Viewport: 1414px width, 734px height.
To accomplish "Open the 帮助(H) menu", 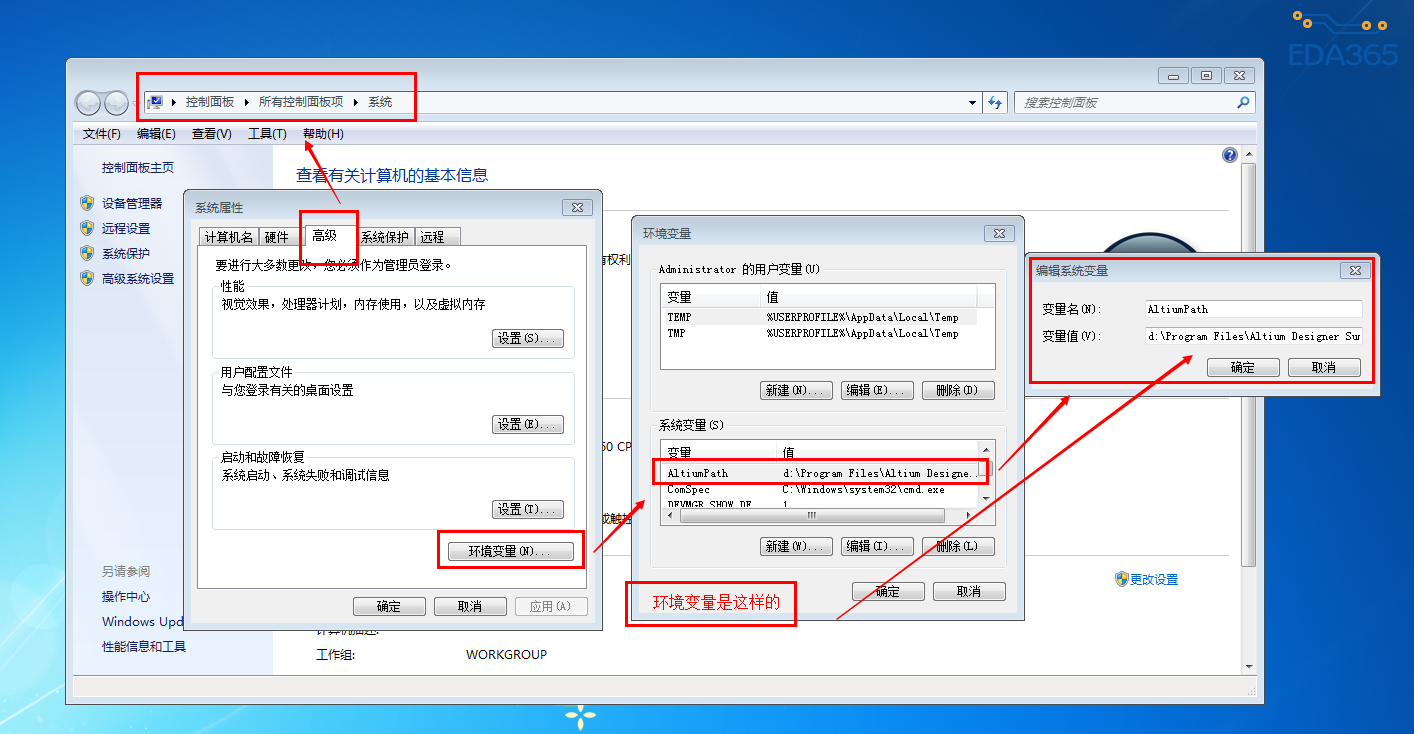I will [x=323, y=134].
